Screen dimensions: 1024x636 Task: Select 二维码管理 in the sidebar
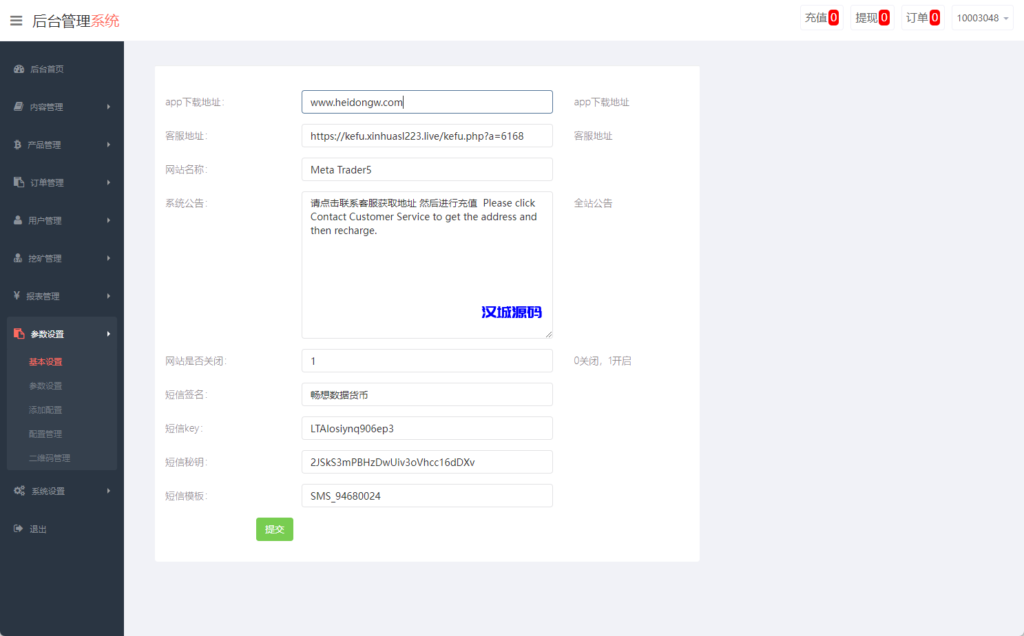coord(49,458)
